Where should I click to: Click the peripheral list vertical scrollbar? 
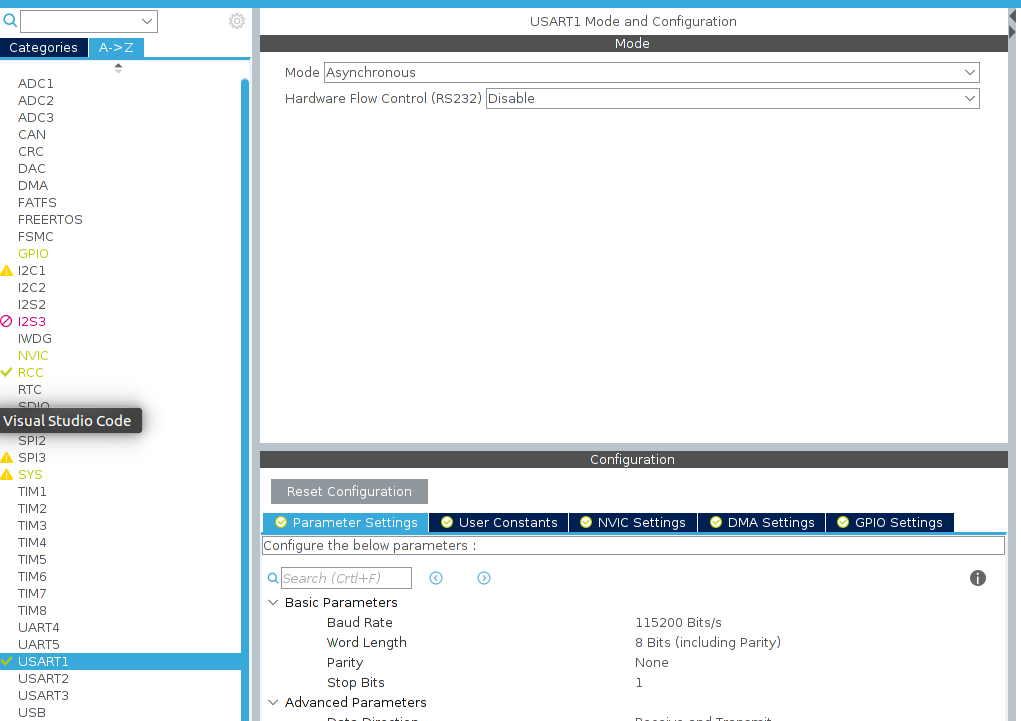[245, 399]
